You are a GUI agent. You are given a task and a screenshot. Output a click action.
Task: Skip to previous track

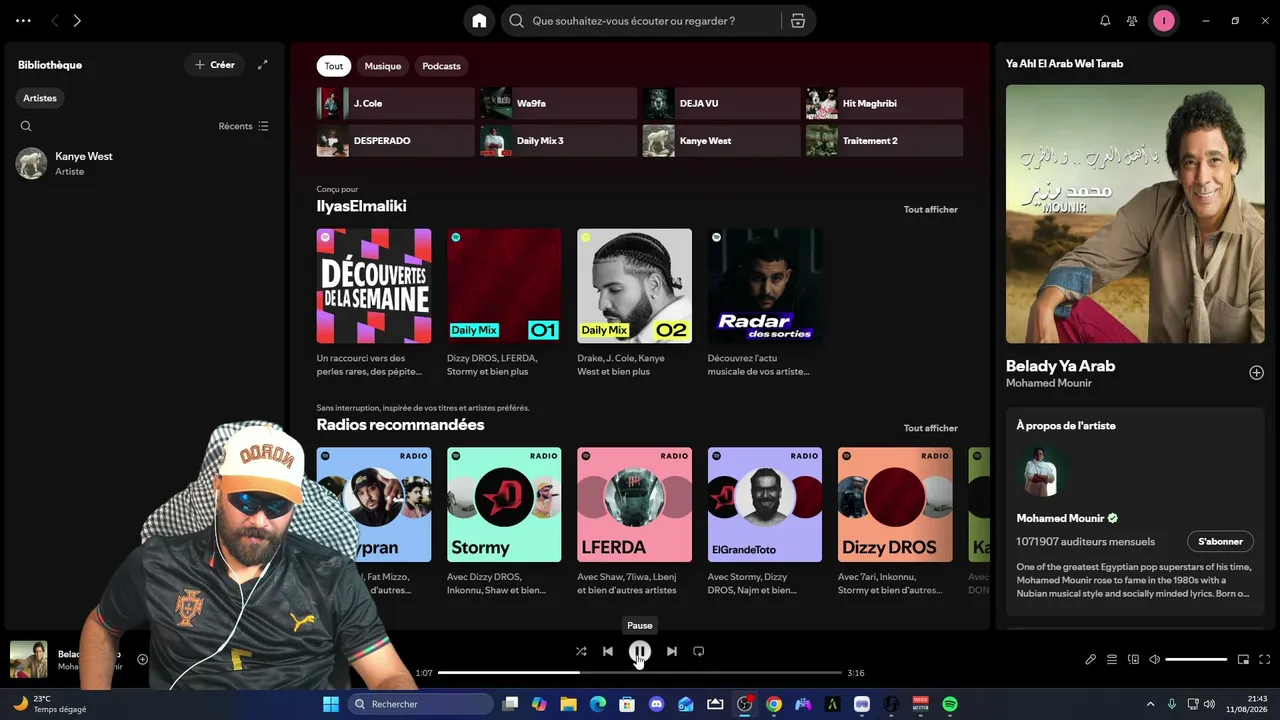[x=608, y=651]
